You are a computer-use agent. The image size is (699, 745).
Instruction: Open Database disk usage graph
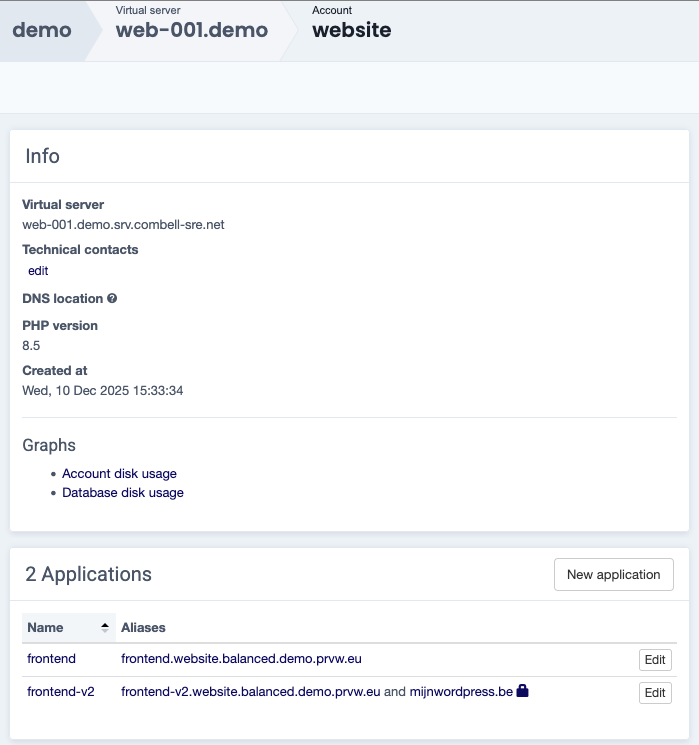pos(123,493)
